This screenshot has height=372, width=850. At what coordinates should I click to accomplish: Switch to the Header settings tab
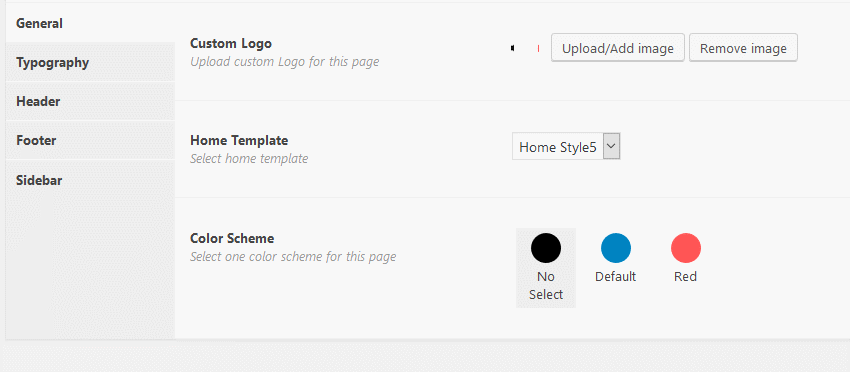click(90, 101)
